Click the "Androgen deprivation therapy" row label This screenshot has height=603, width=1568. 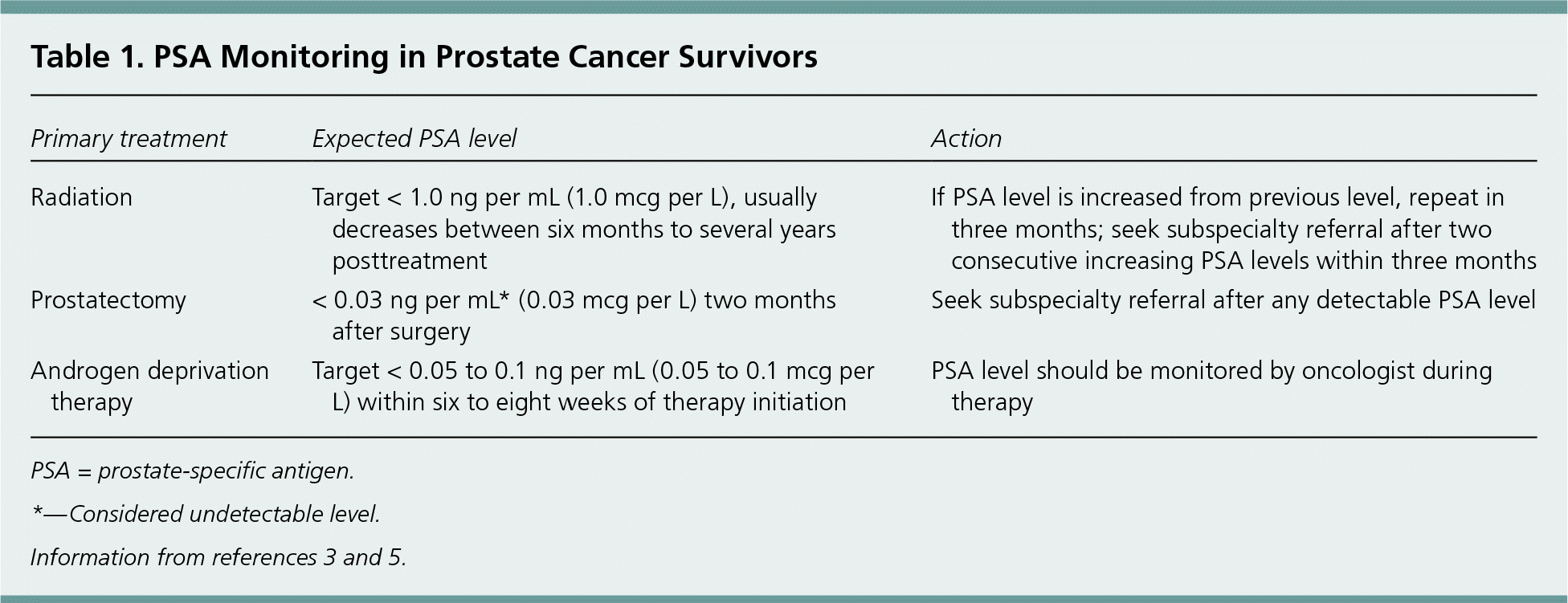click(149, 386)
